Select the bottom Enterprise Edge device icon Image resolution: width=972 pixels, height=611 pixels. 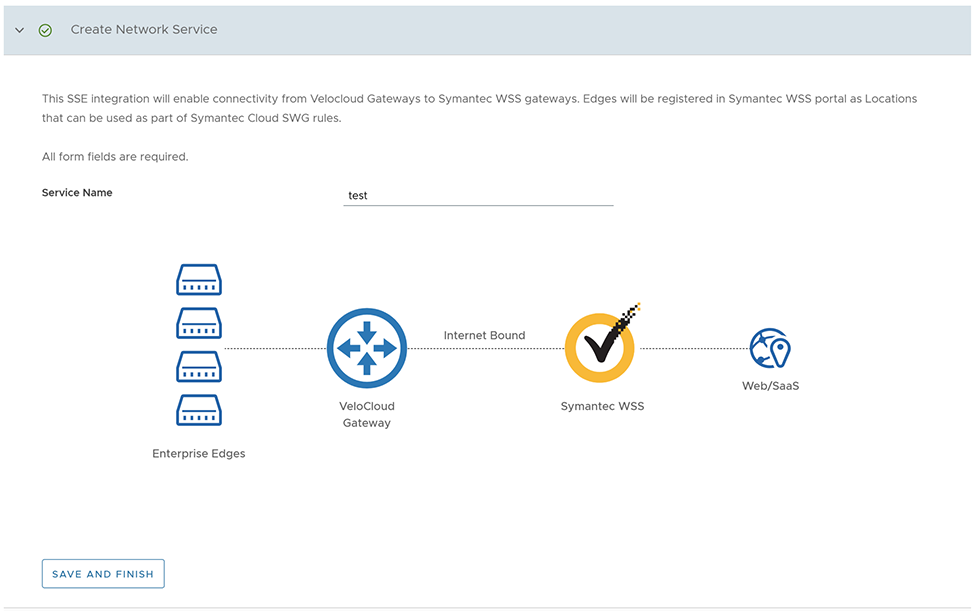[199, 410]
